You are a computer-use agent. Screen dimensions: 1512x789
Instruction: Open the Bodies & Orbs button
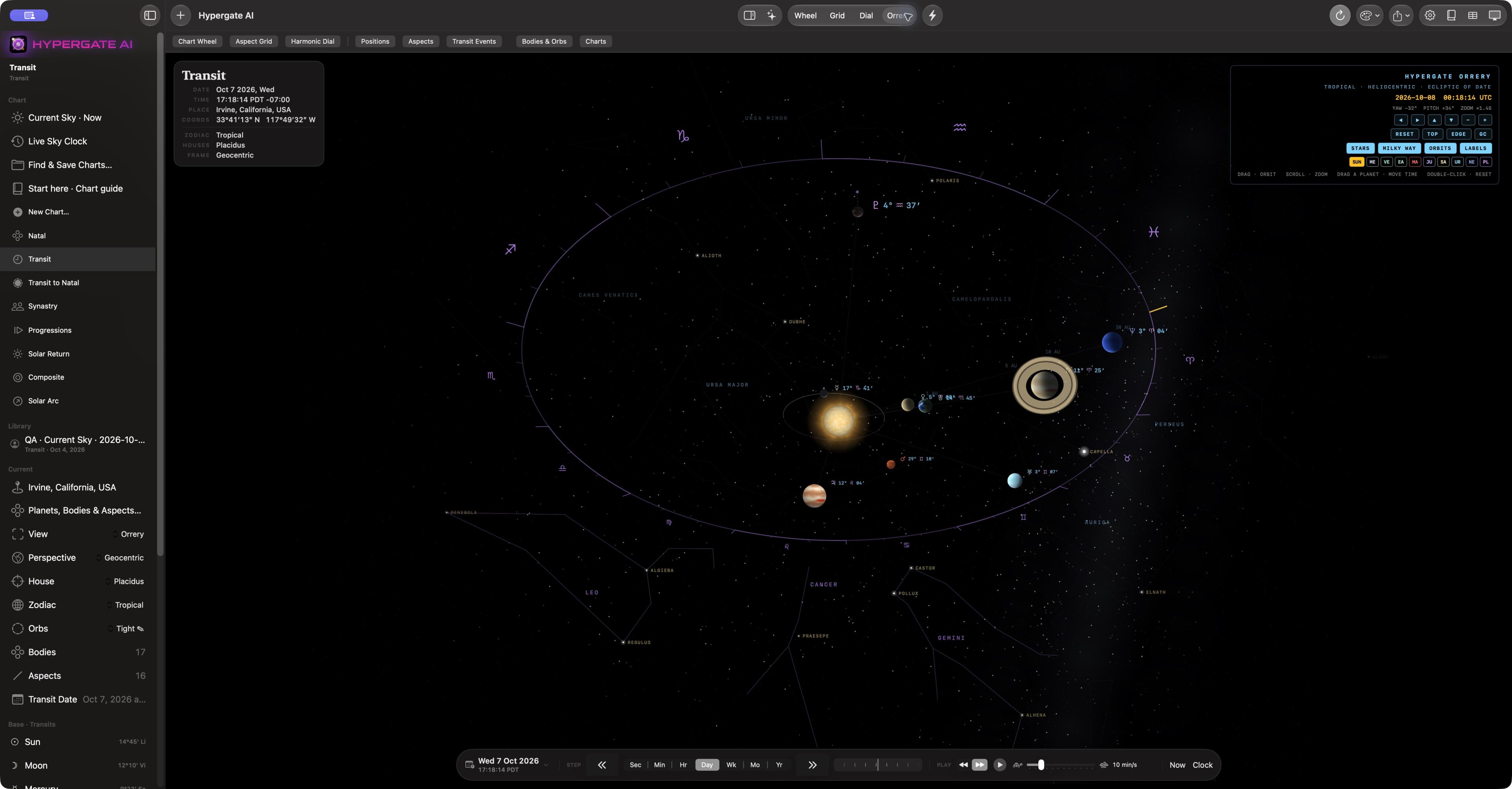click(x=543, y=41)
